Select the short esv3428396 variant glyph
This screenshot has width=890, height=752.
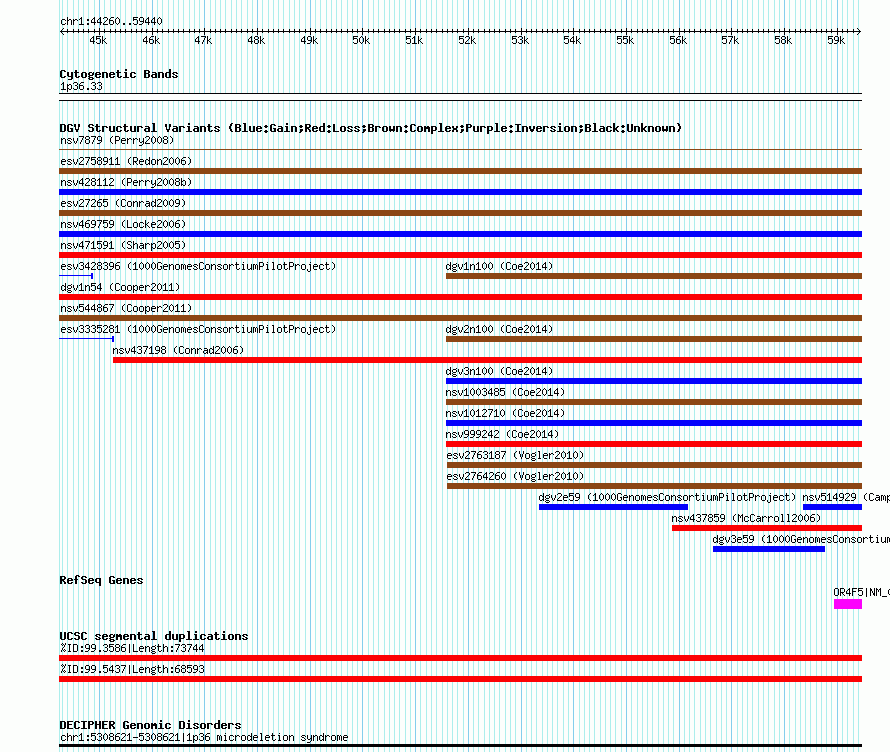coord(76,276)
